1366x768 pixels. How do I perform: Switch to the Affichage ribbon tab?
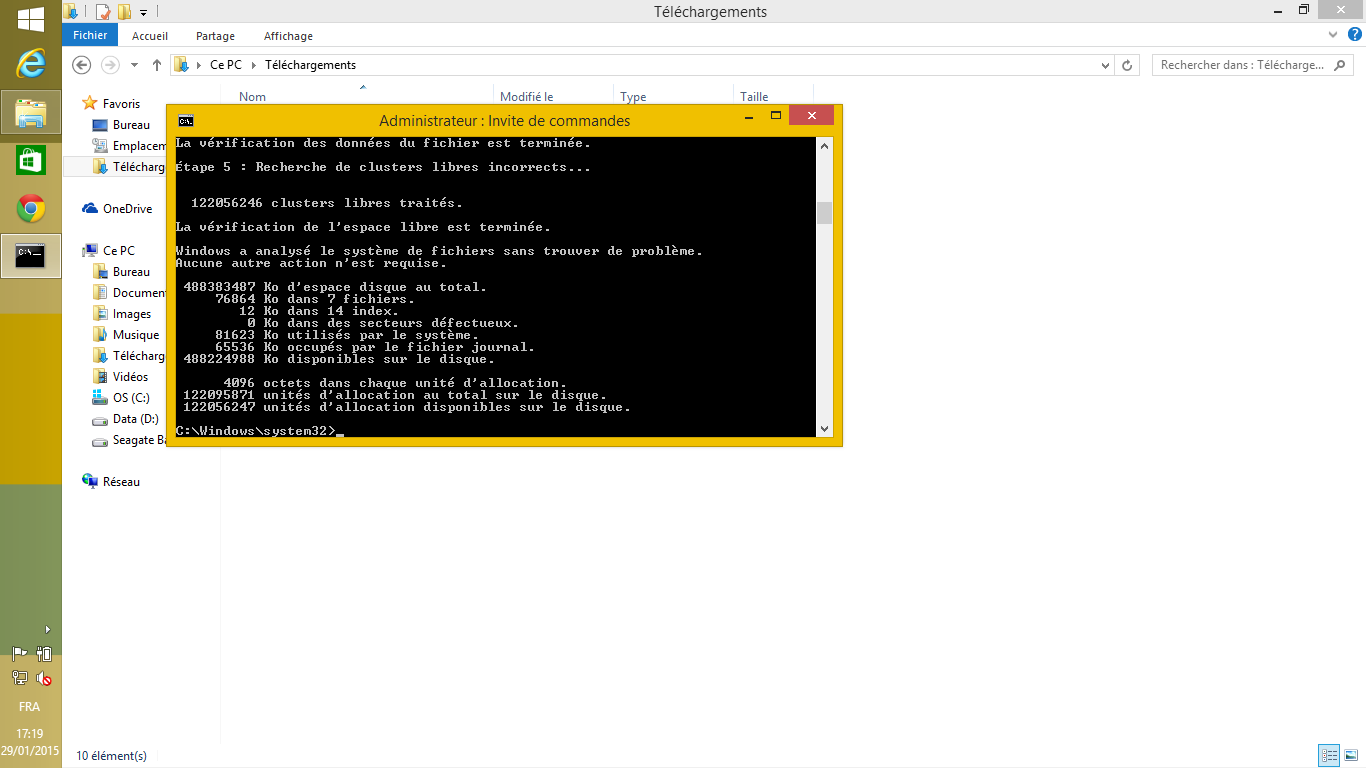[288, 36]
